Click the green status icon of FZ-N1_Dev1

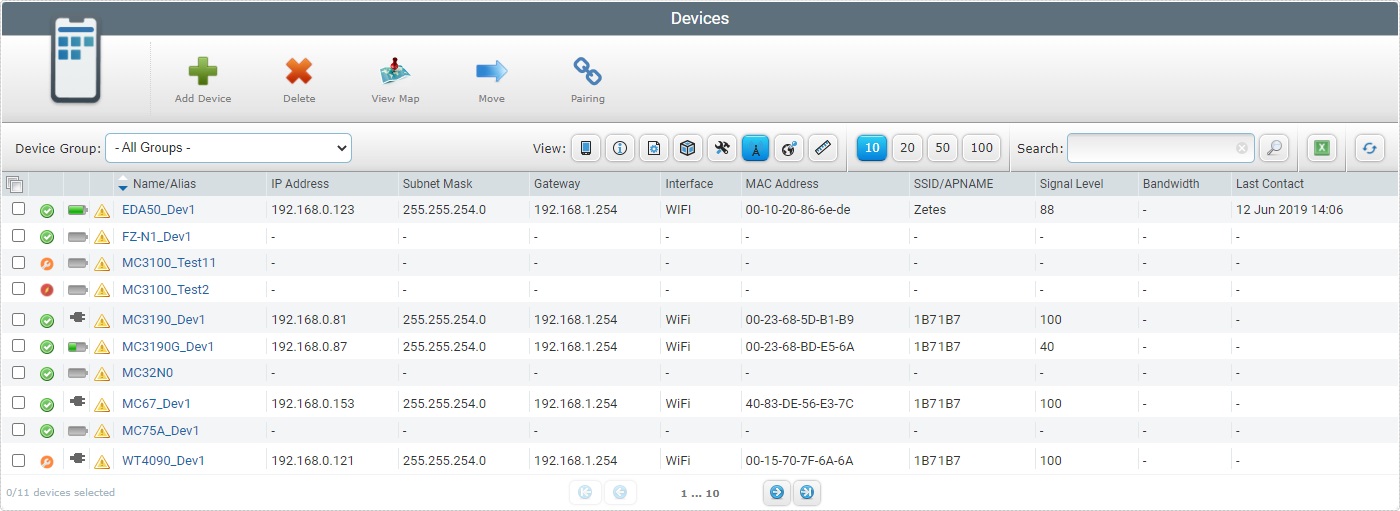pyautogui.click(x=46, y=237)
